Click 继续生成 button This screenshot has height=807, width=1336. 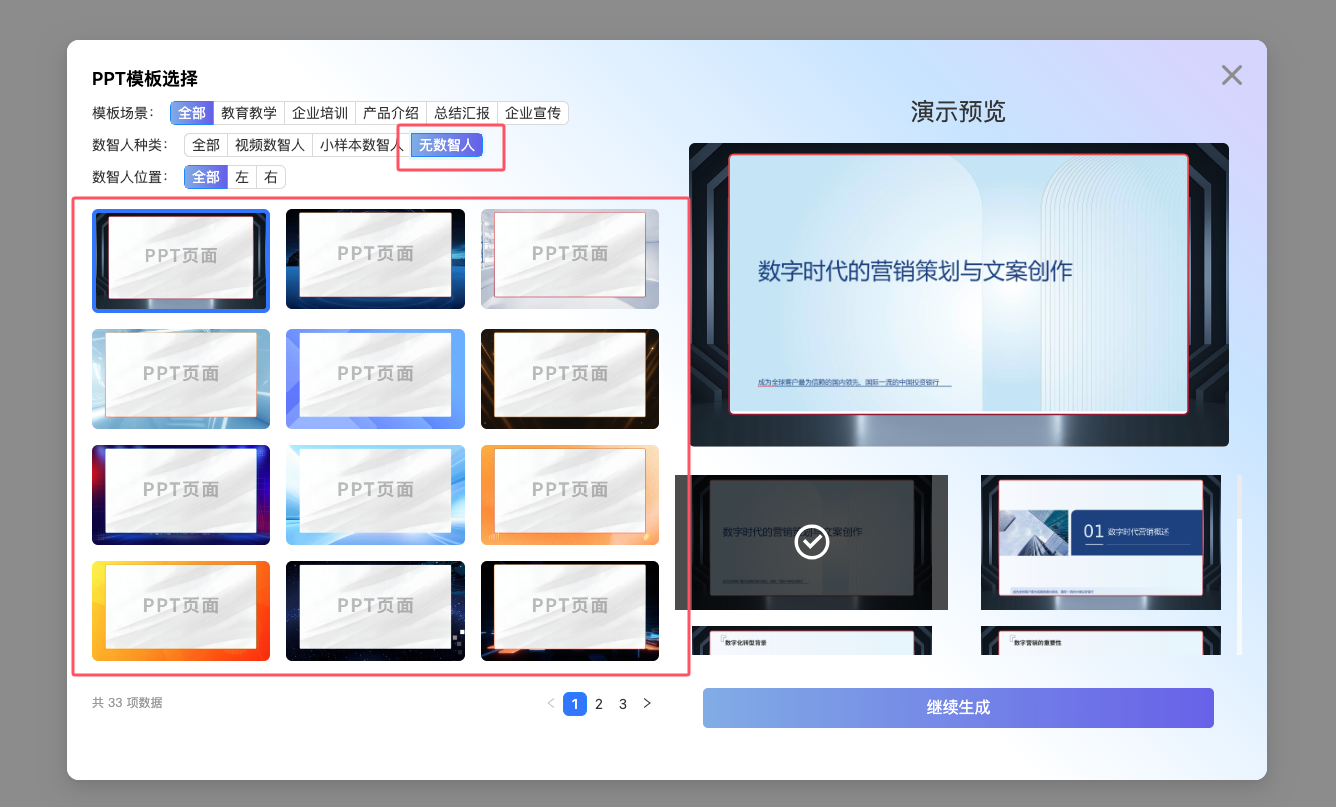coord(958,708)
